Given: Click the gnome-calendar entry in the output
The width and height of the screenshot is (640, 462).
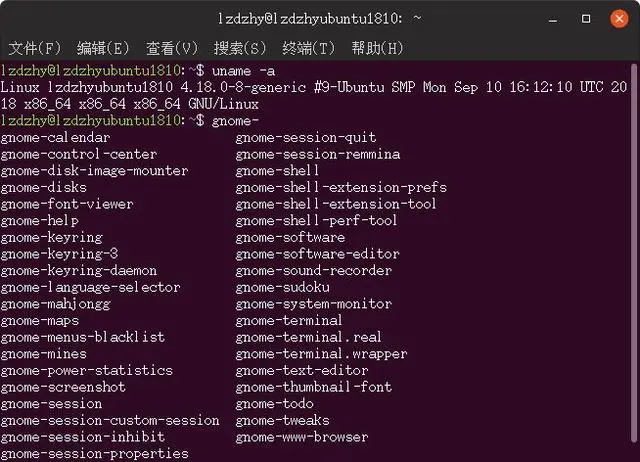Looking at the screenshot, I should coord(56,137).
